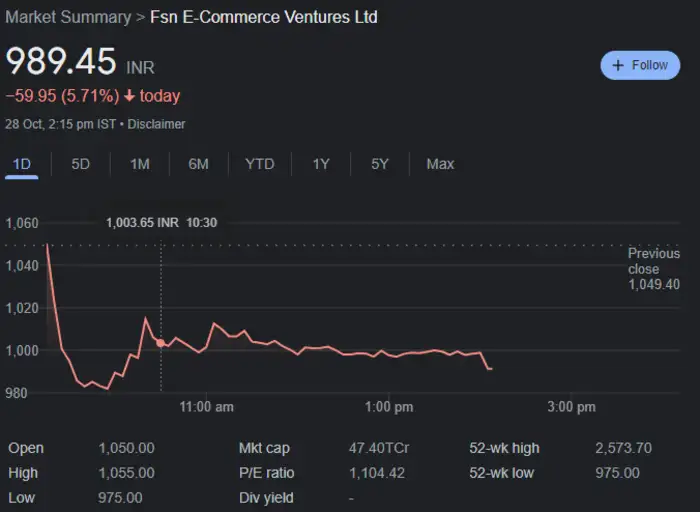
Task: Click the Follow button
Action: coord(640,65)
